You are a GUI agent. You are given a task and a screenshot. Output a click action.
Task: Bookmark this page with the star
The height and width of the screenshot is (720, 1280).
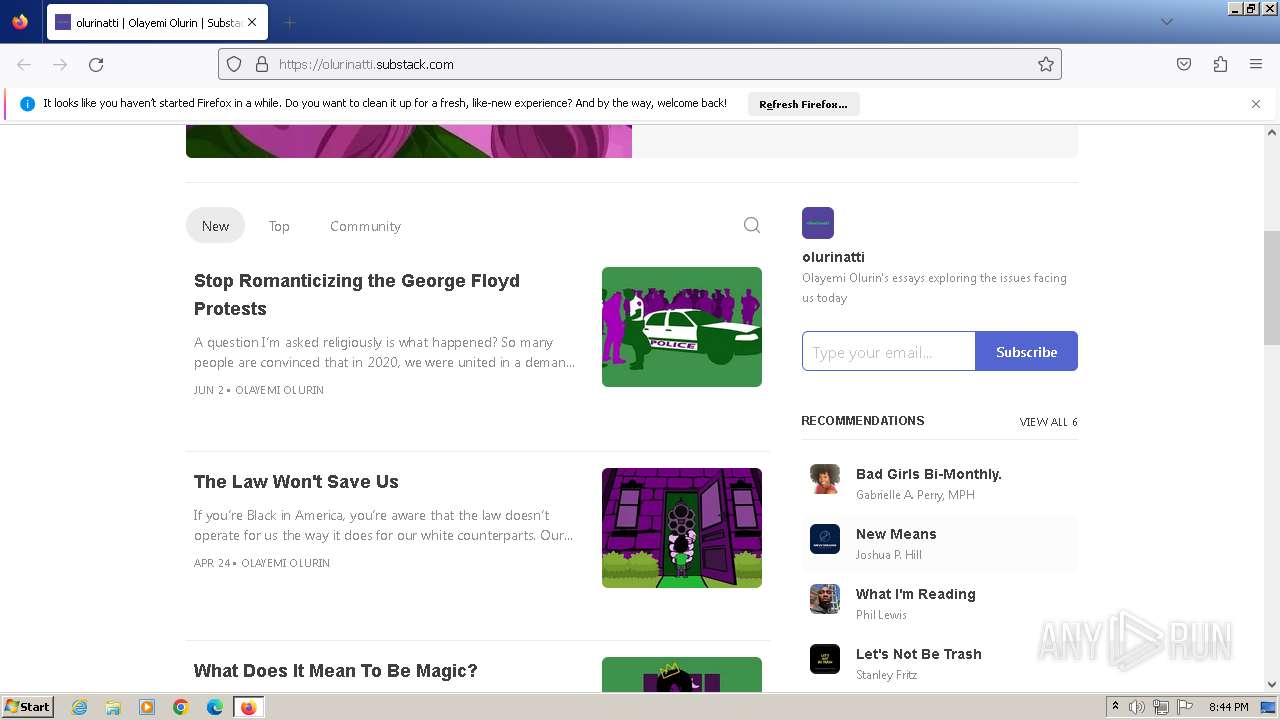(1046, 64)
